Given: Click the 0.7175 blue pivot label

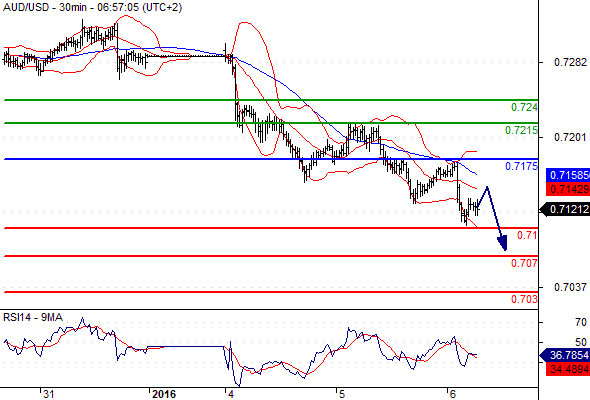Looking at the screenshot, I should point(521,166).
